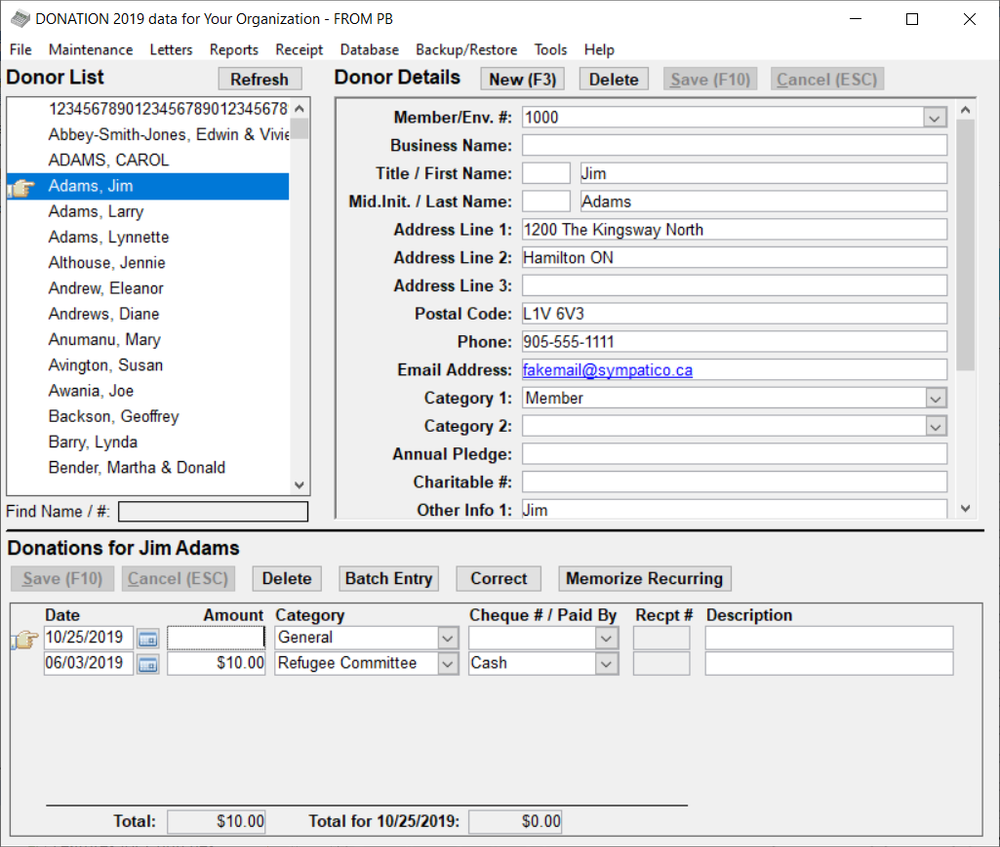Click the application icon in title bar
1000x847 pixels.
(18, 19)
